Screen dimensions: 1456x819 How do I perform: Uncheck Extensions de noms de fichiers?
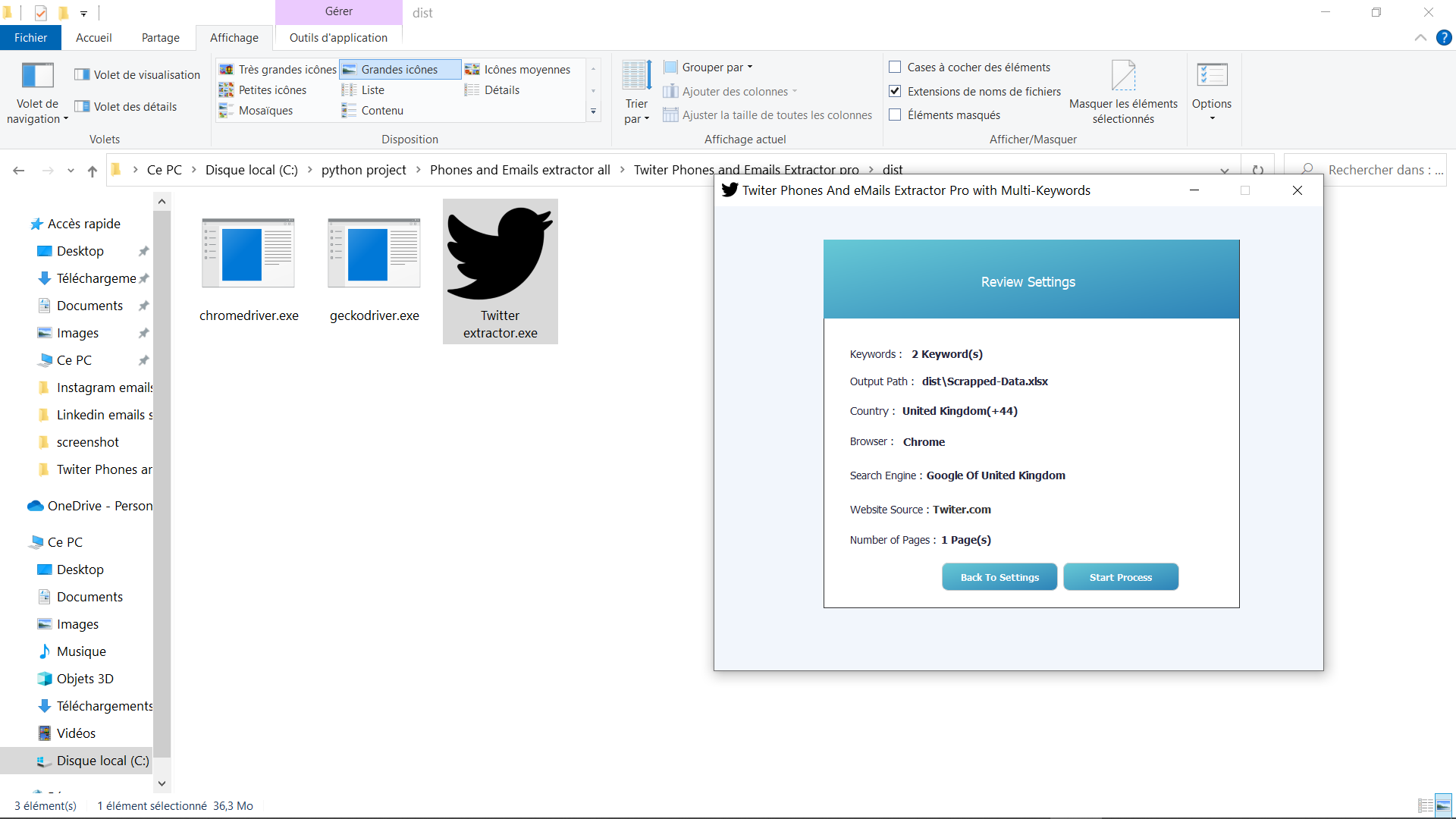click(x=895, y=91)
